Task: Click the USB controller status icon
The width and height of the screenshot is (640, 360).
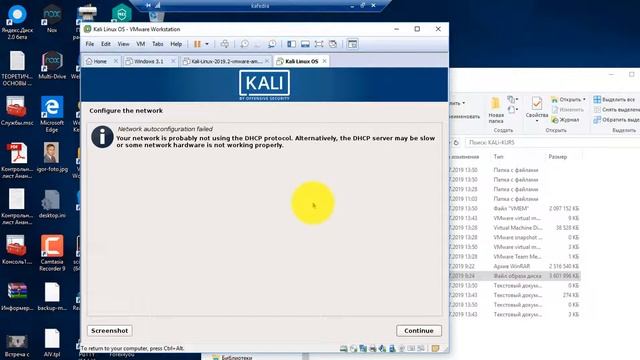Action: pos(392,349)
